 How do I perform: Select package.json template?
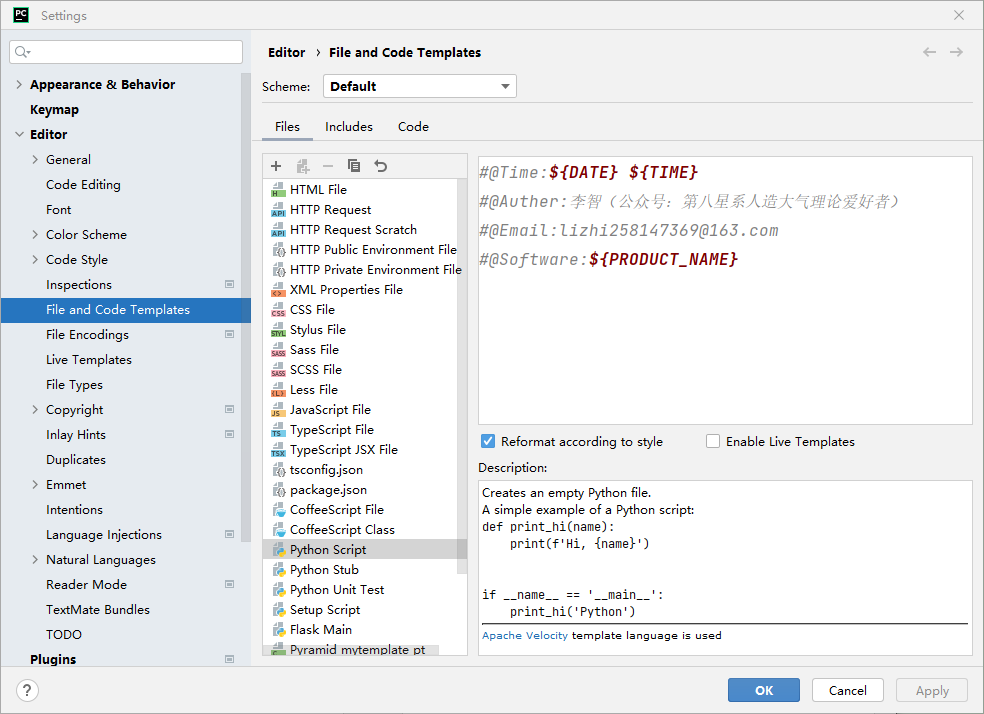328,490
